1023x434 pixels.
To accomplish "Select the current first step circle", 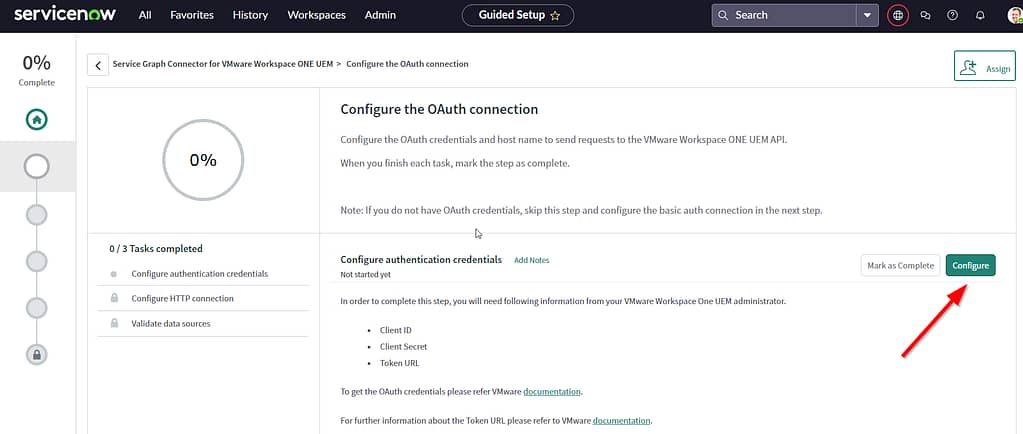I will (x=36, y=166).
